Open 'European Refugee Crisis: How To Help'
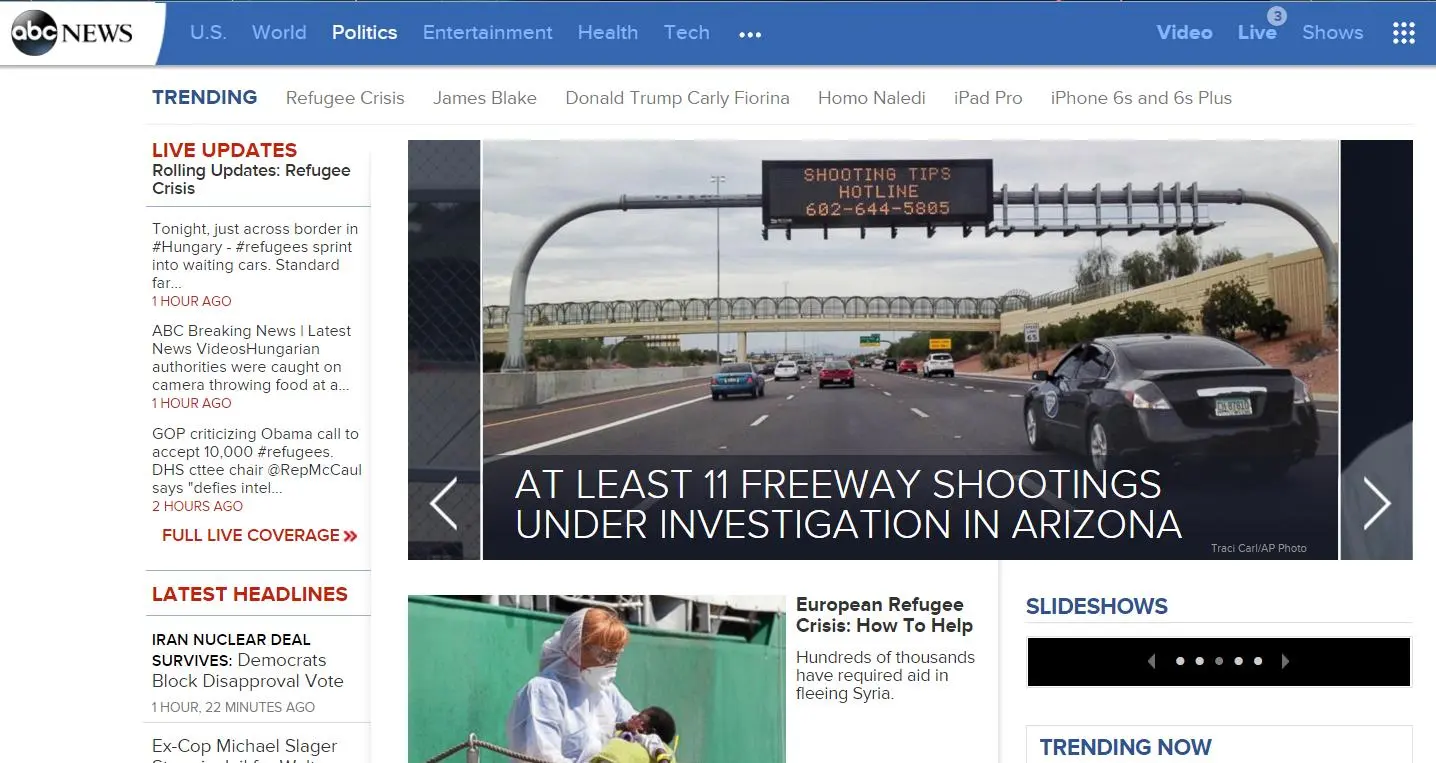This screenshot has height=763, width=1436. [879, 614]
